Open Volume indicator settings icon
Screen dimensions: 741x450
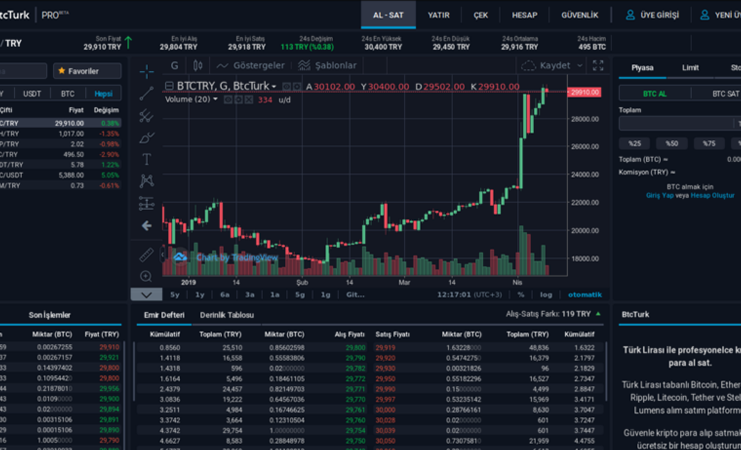238,100
